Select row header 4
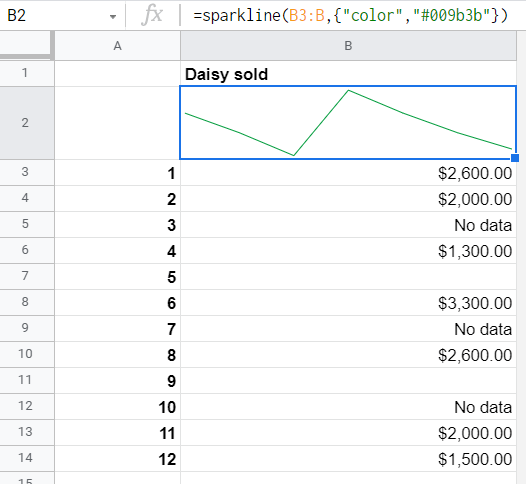526x484 pixels. 27,199
